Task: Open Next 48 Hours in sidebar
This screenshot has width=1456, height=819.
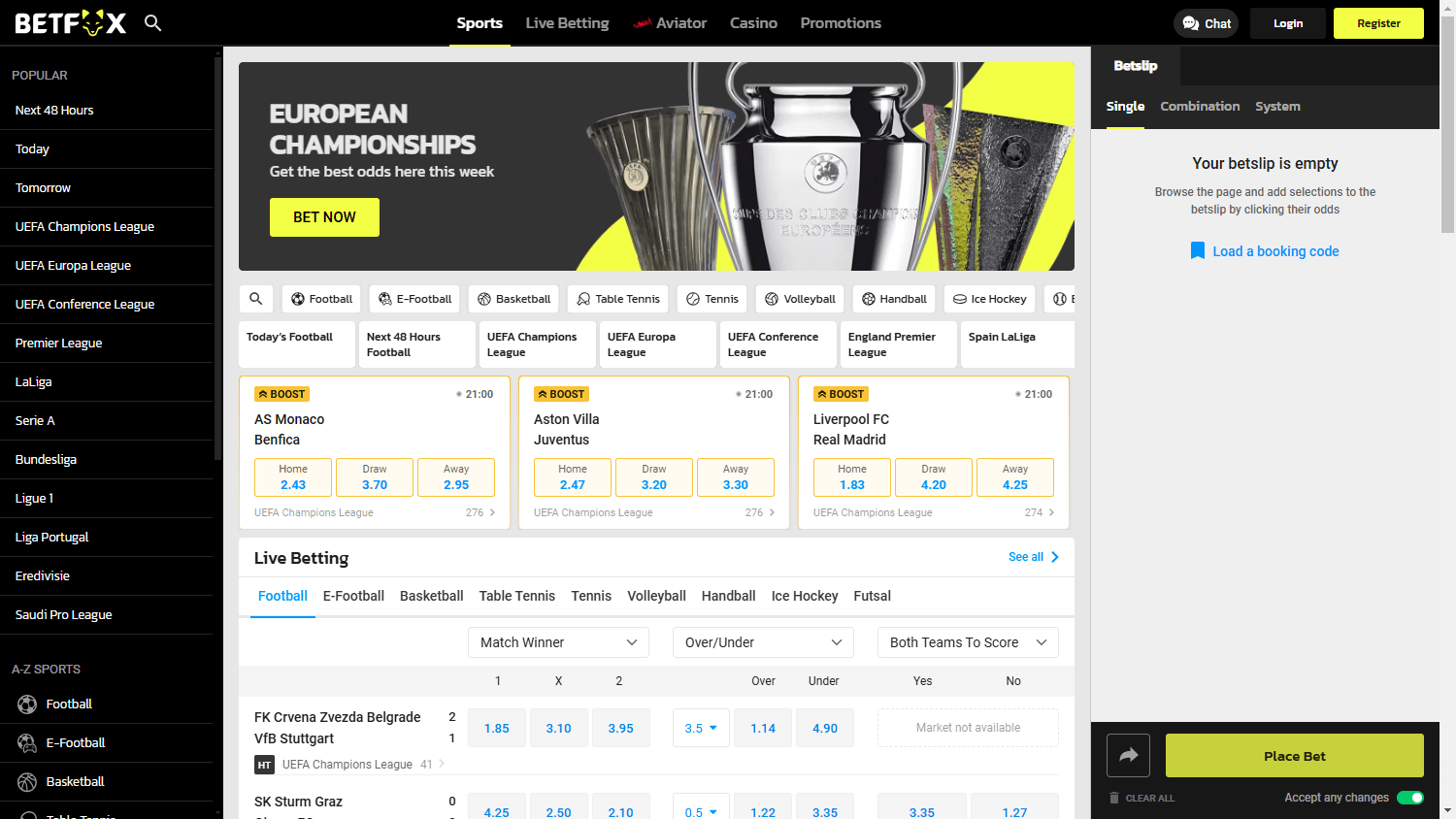Action: [106, 111]
